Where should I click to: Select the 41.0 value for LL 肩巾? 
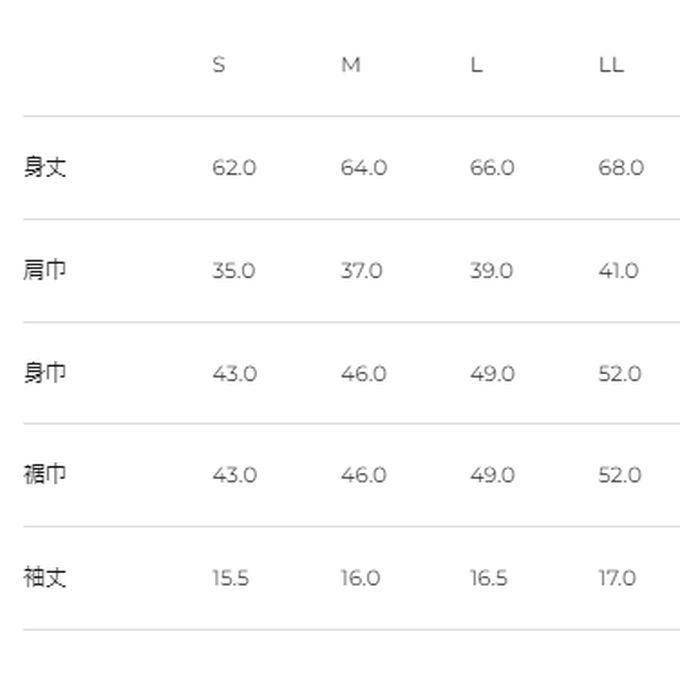[x=618, y=271]
